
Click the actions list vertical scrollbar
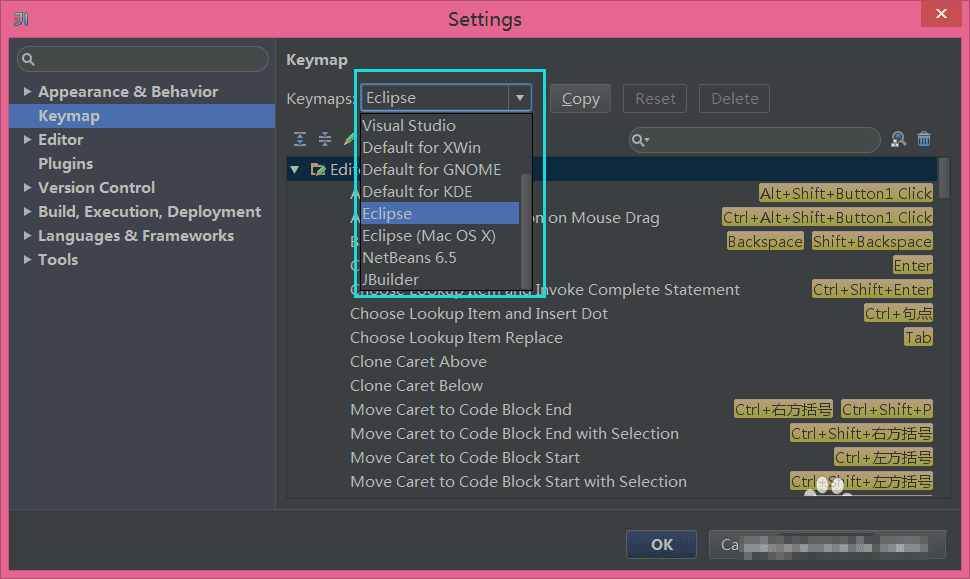(943, 178)
